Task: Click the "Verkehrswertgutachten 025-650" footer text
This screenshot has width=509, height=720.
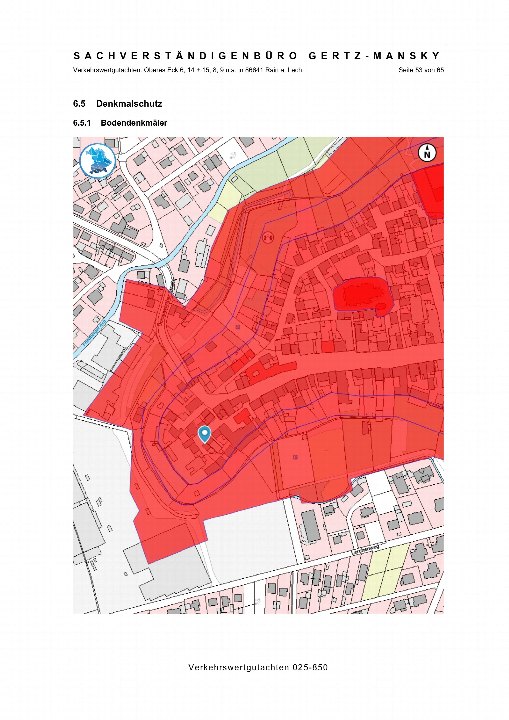Action: 258,667
